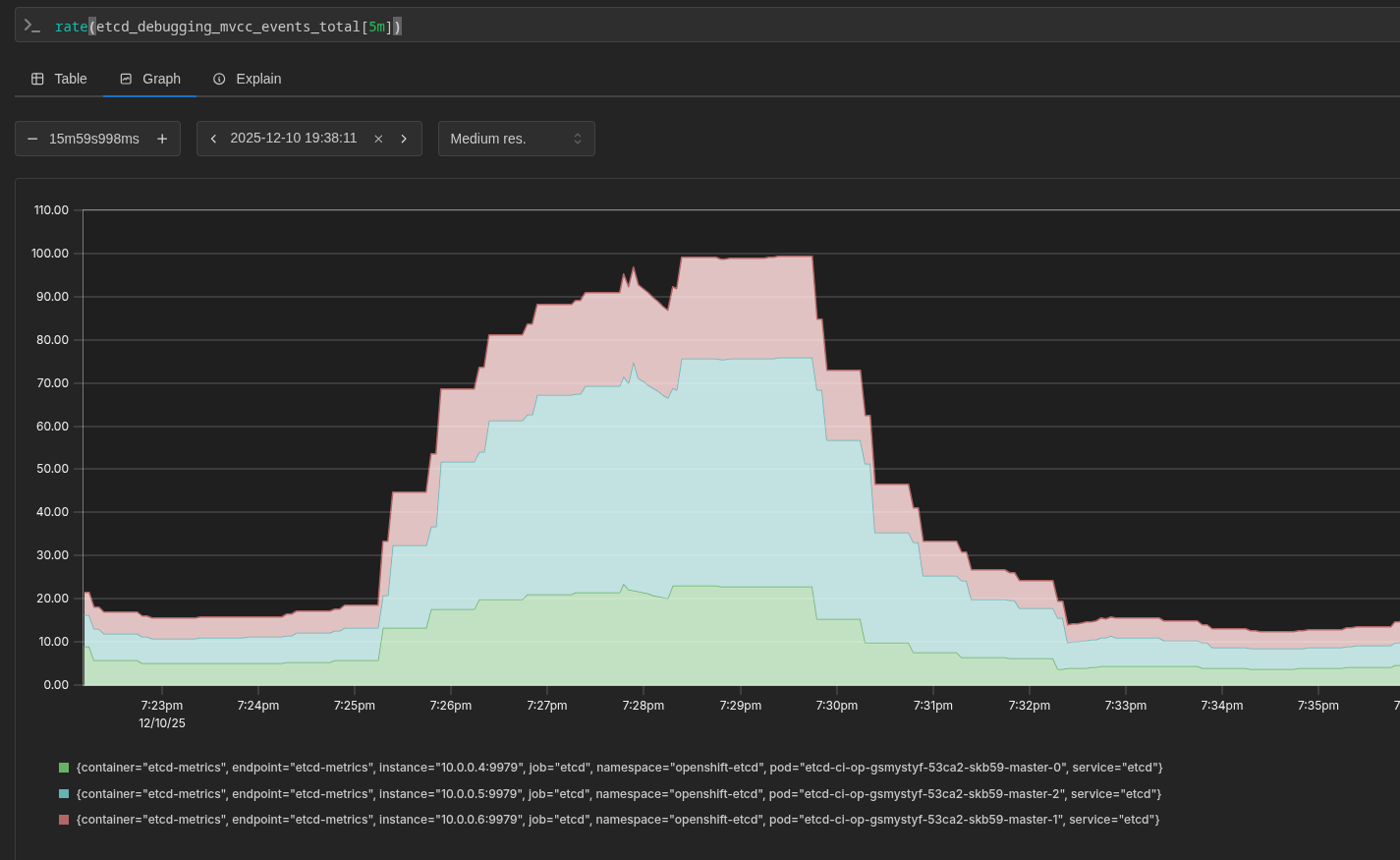Edit the 15m59s998ms range value
Image resolution: width=1400 pixels, height=860 pixels.
coord(94,139)
